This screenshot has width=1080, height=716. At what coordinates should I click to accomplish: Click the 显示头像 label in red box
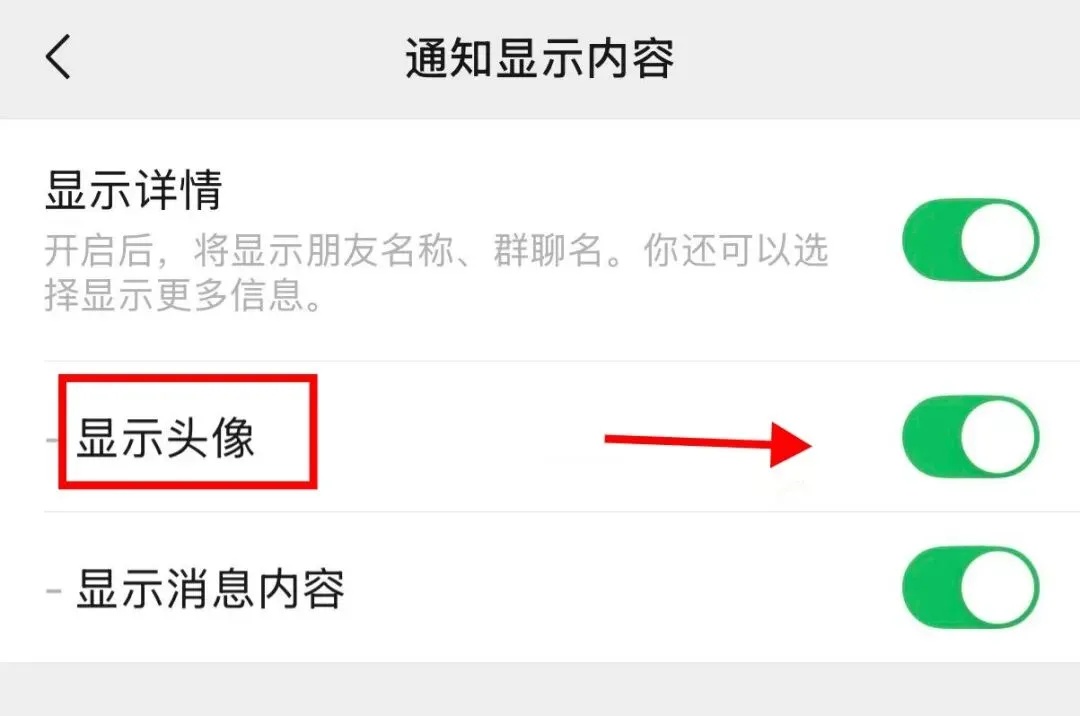click(x=165, y=438)
